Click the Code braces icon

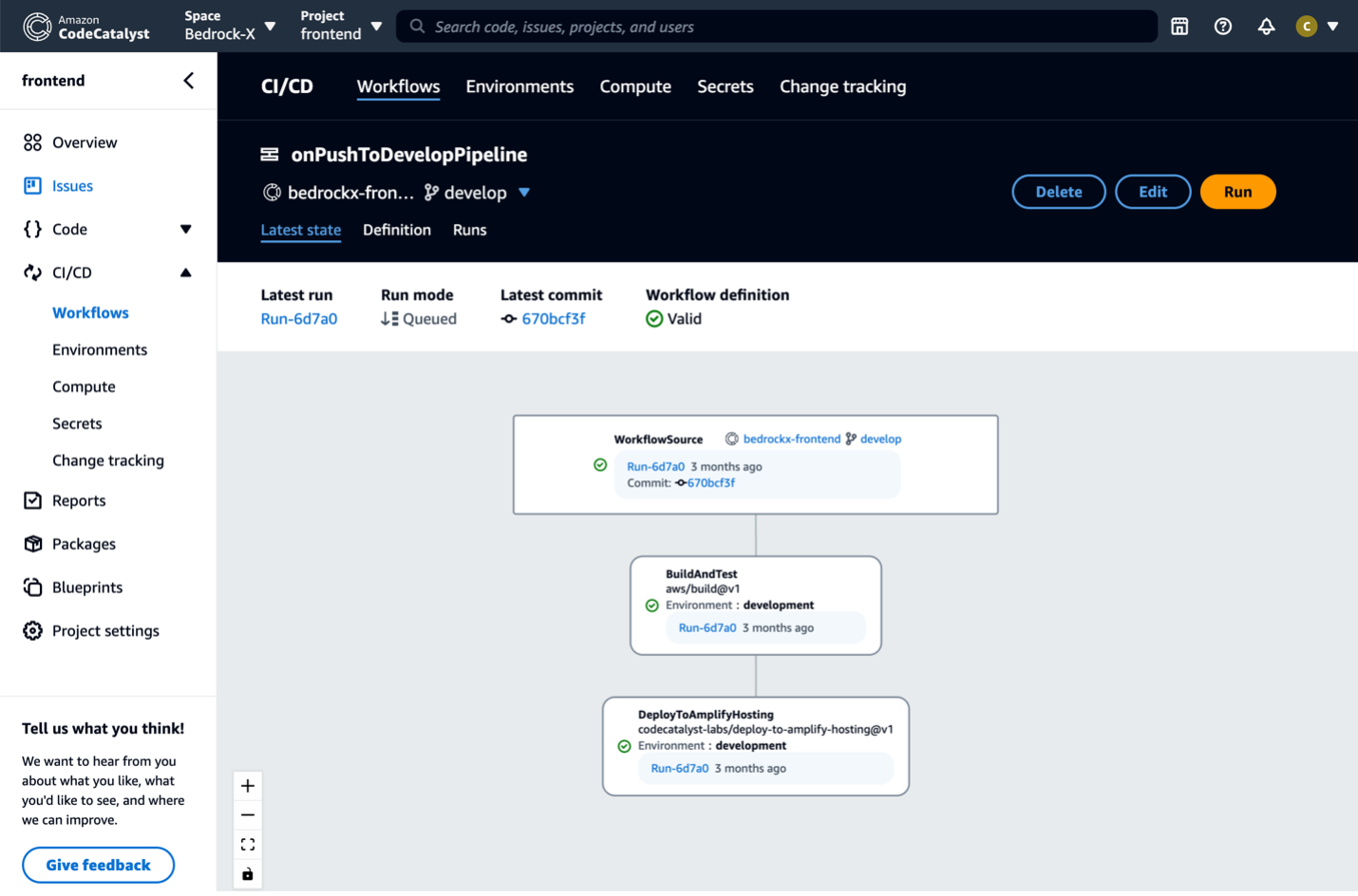coord(32,229)
